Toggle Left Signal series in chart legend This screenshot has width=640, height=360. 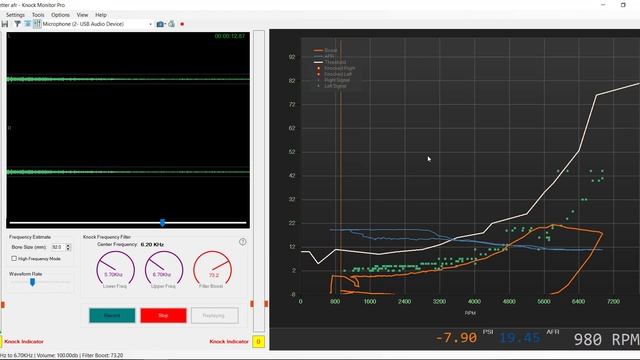pyautogui.click(x=332, y=86)
